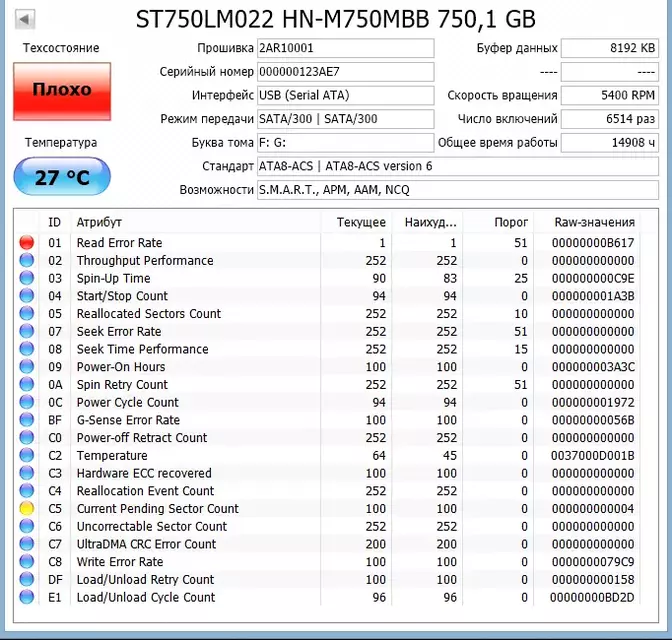The width and height of the screenshot is (672, 640).
Task: Click the red Плохо health status button
Action: pos(62,91)
